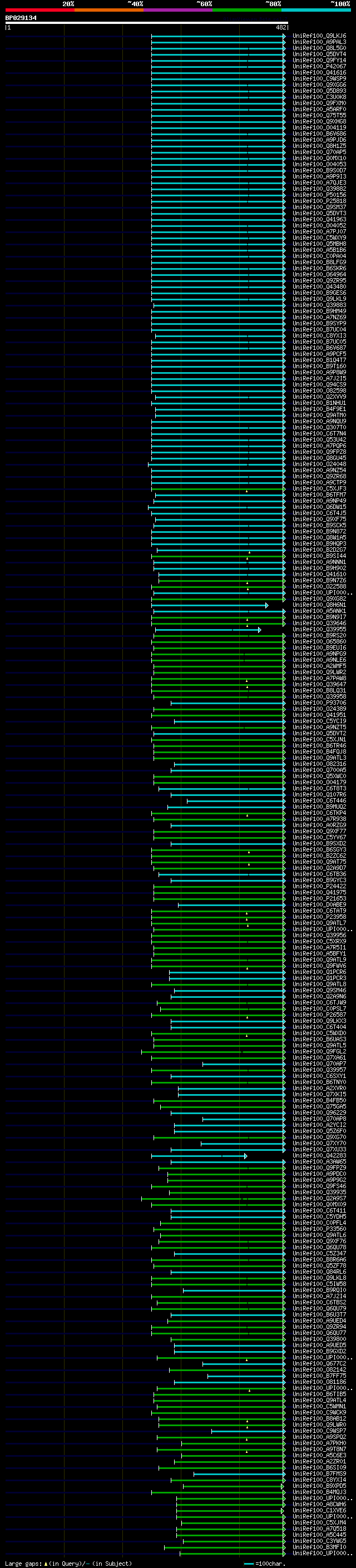Image resolution: width=356 pixels, height=1568 pixels.
Task: Select the UniRef100_A9PJD6 label
Action: [x=319, y=140]
